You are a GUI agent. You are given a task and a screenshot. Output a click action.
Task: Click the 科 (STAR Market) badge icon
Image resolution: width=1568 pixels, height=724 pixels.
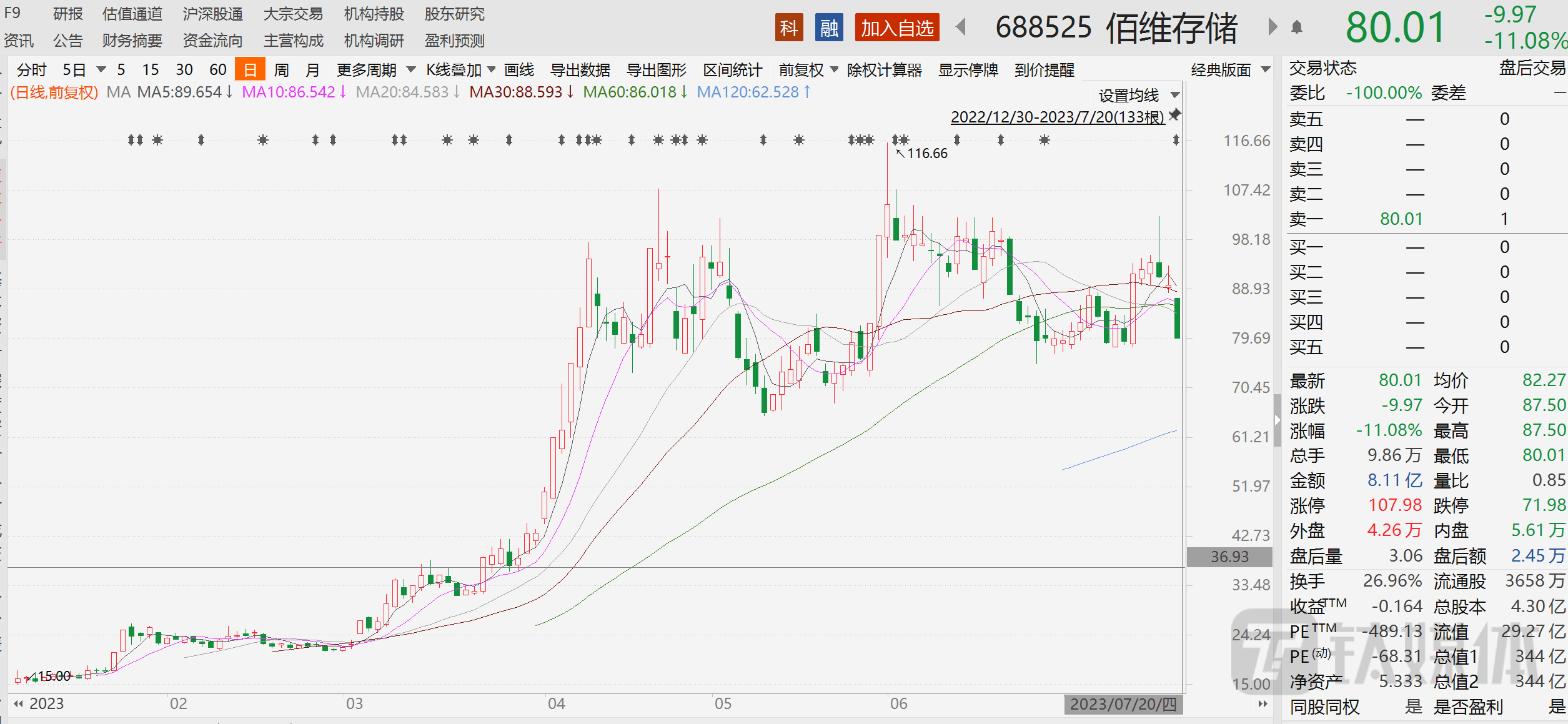point(788,28)
